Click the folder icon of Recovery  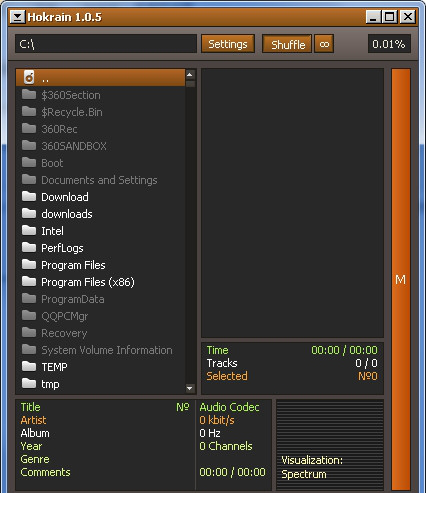(x=29, y=333)
